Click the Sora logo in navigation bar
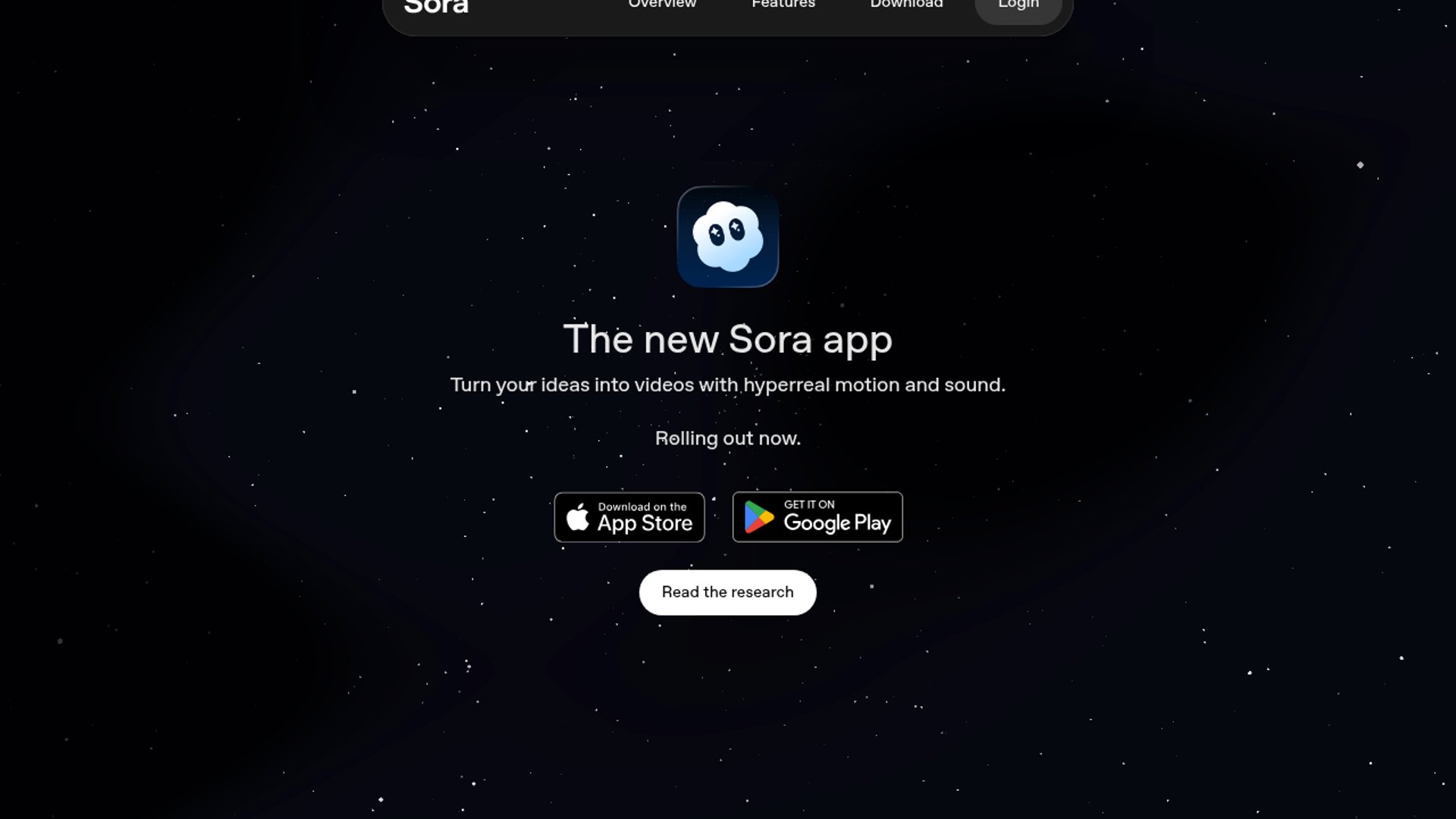The image size is (1456, 819). pos(436,6)
